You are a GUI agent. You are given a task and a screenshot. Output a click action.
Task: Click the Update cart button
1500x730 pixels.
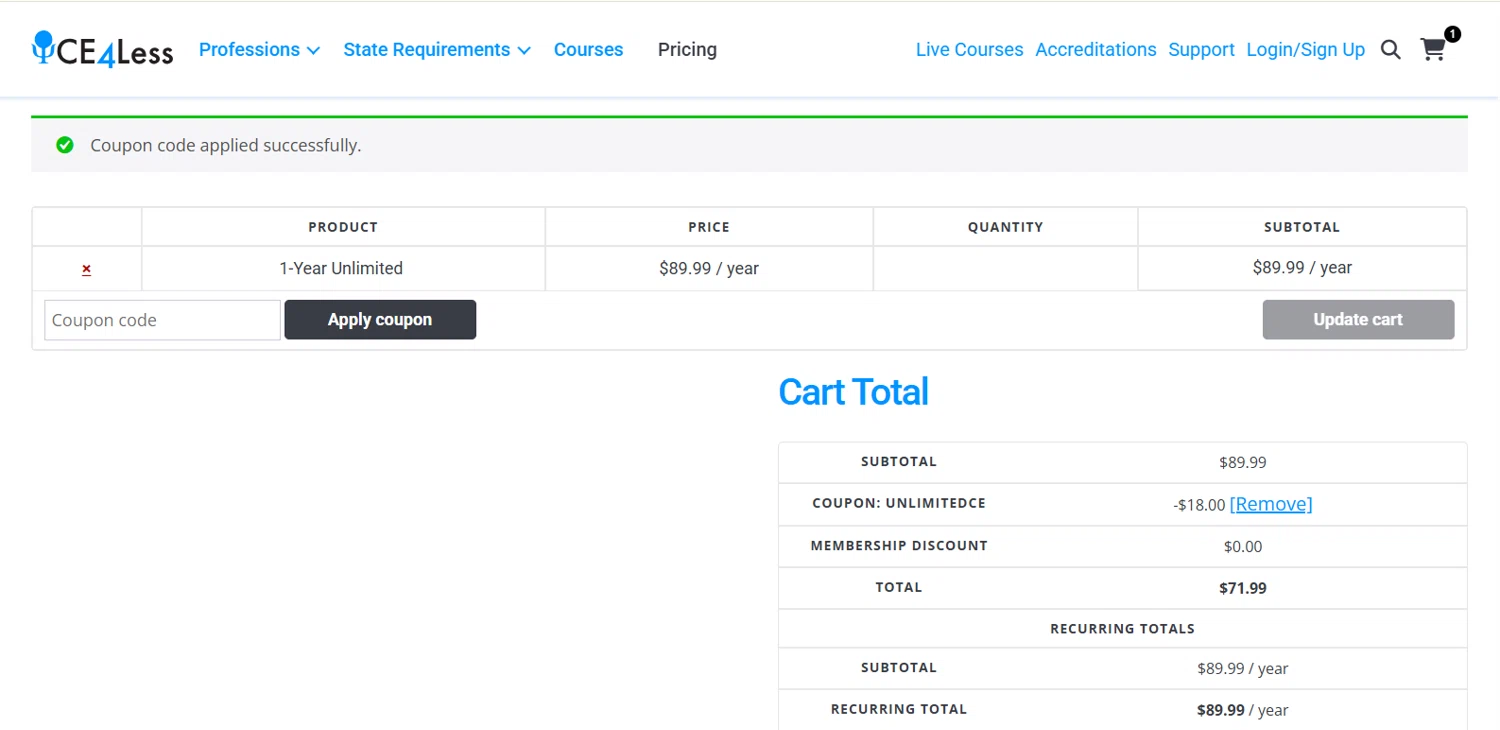1357,320
